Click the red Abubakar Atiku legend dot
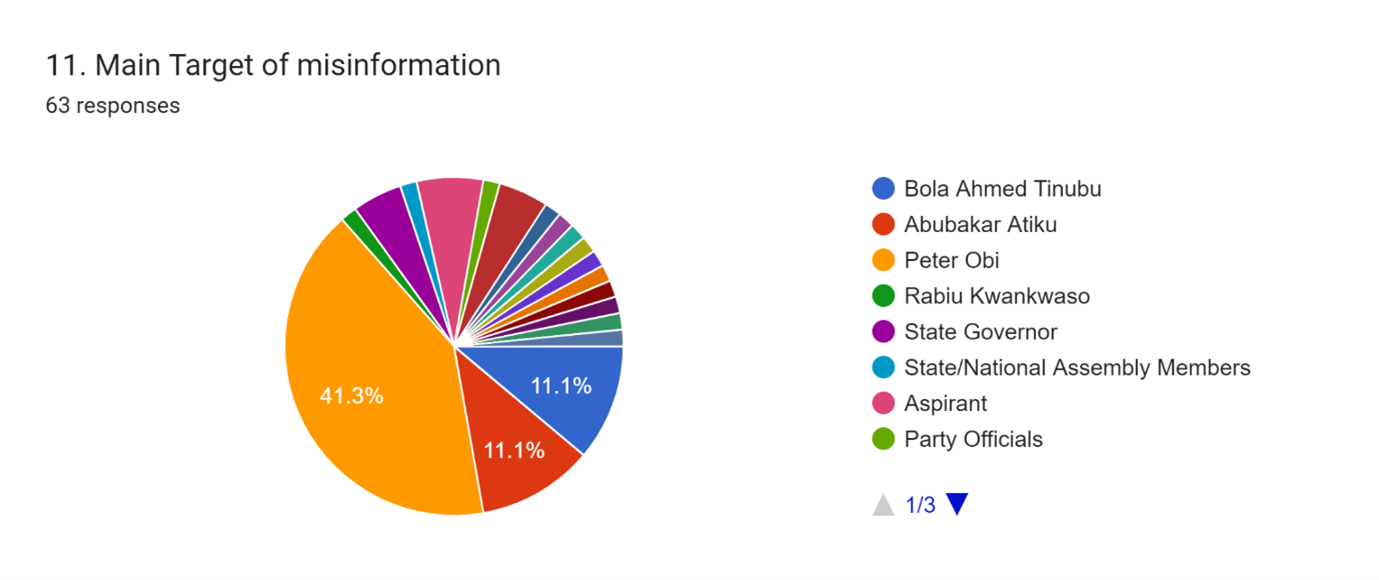1379x580 pixels. (883, 225)
